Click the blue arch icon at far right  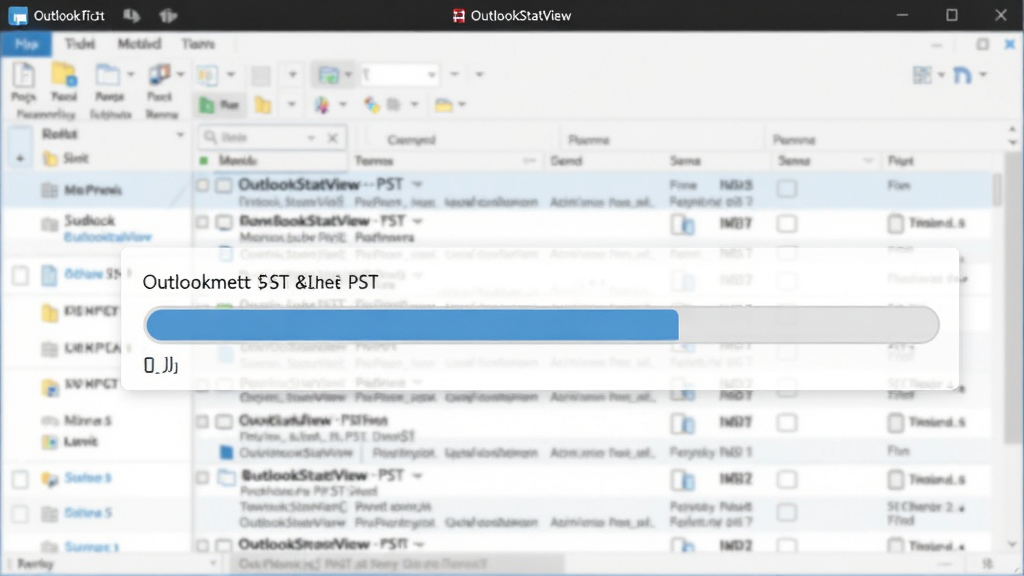[962, 75]
